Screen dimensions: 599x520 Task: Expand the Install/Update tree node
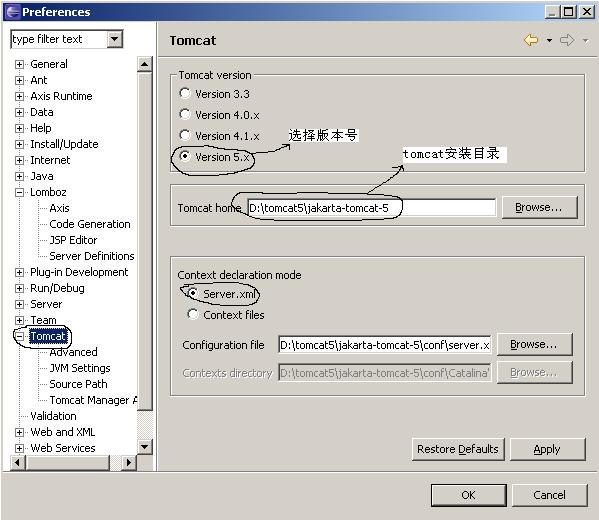(x=19, y=144)
